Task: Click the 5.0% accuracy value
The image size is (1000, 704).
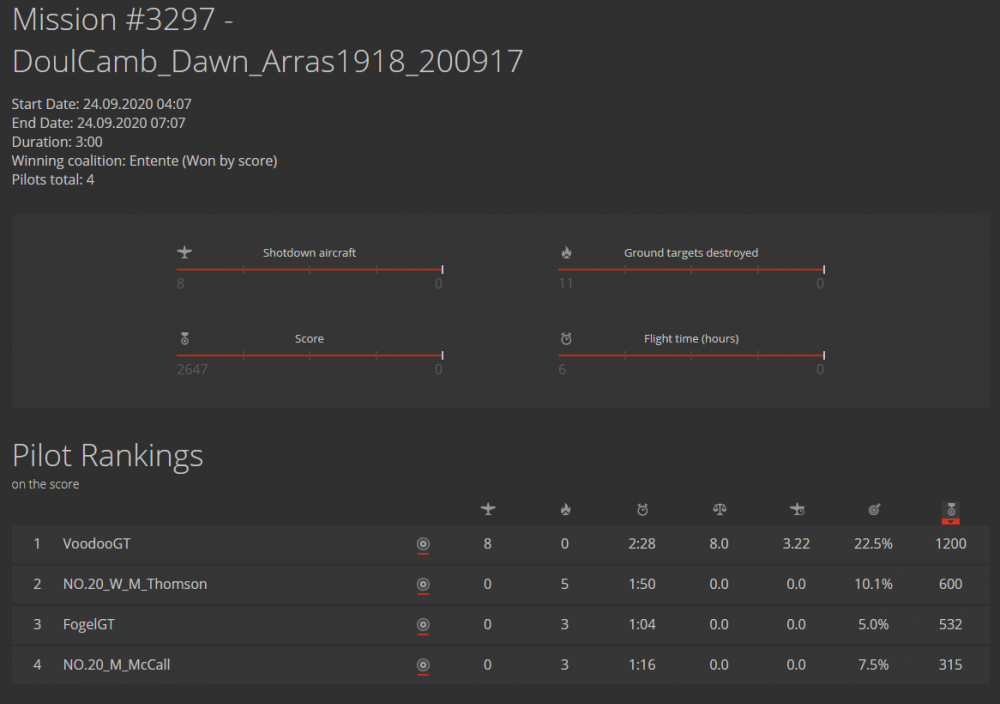Action: (x=873, y=624)
